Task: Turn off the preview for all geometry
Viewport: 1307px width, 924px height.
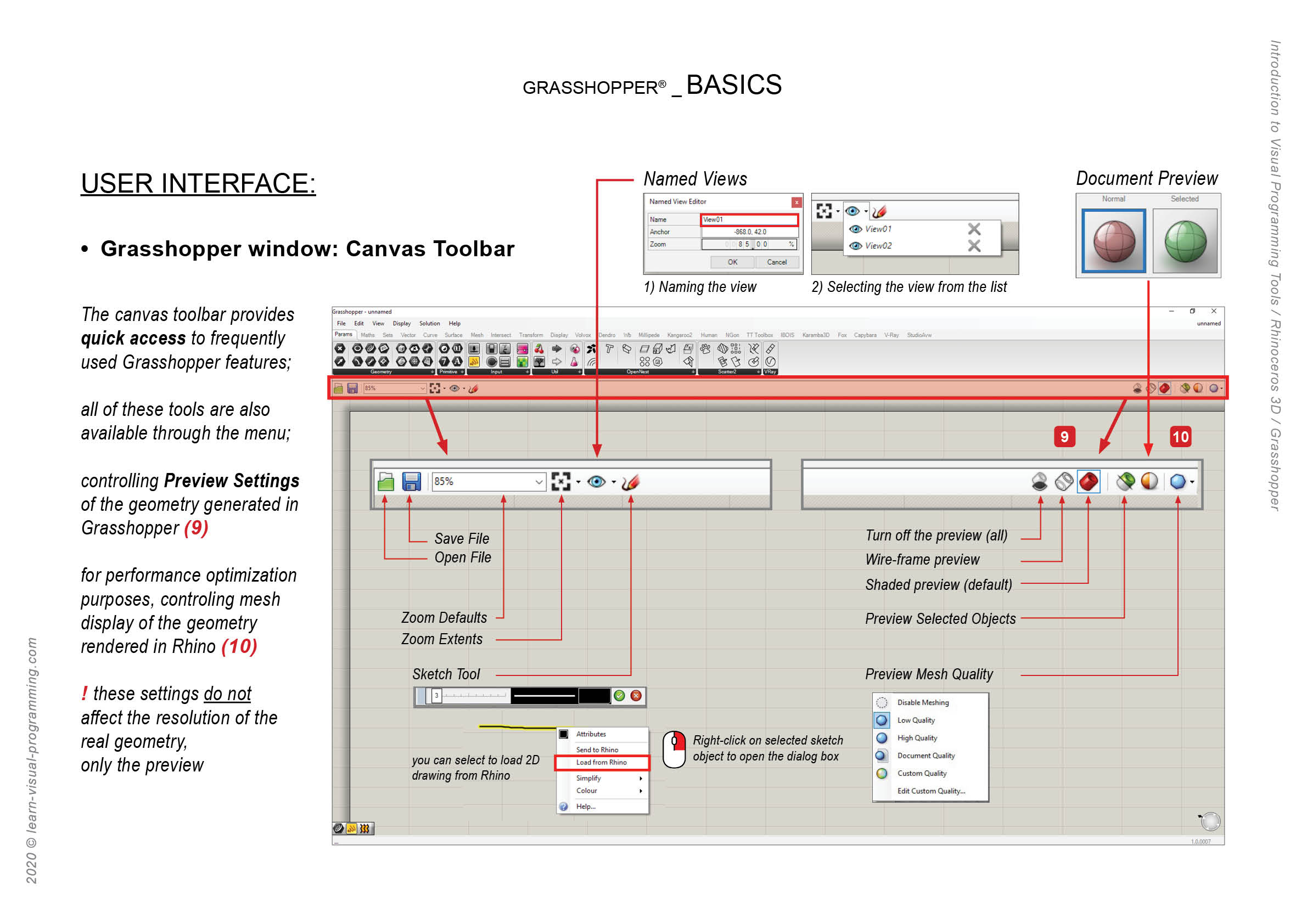Action: click(1041, 481)
